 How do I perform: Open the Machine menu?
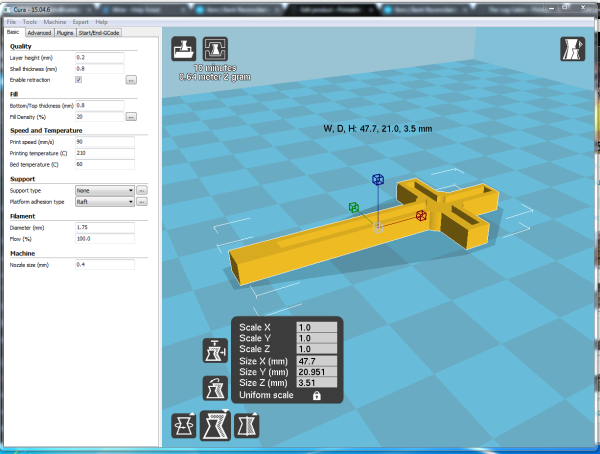tap(56, 21)
